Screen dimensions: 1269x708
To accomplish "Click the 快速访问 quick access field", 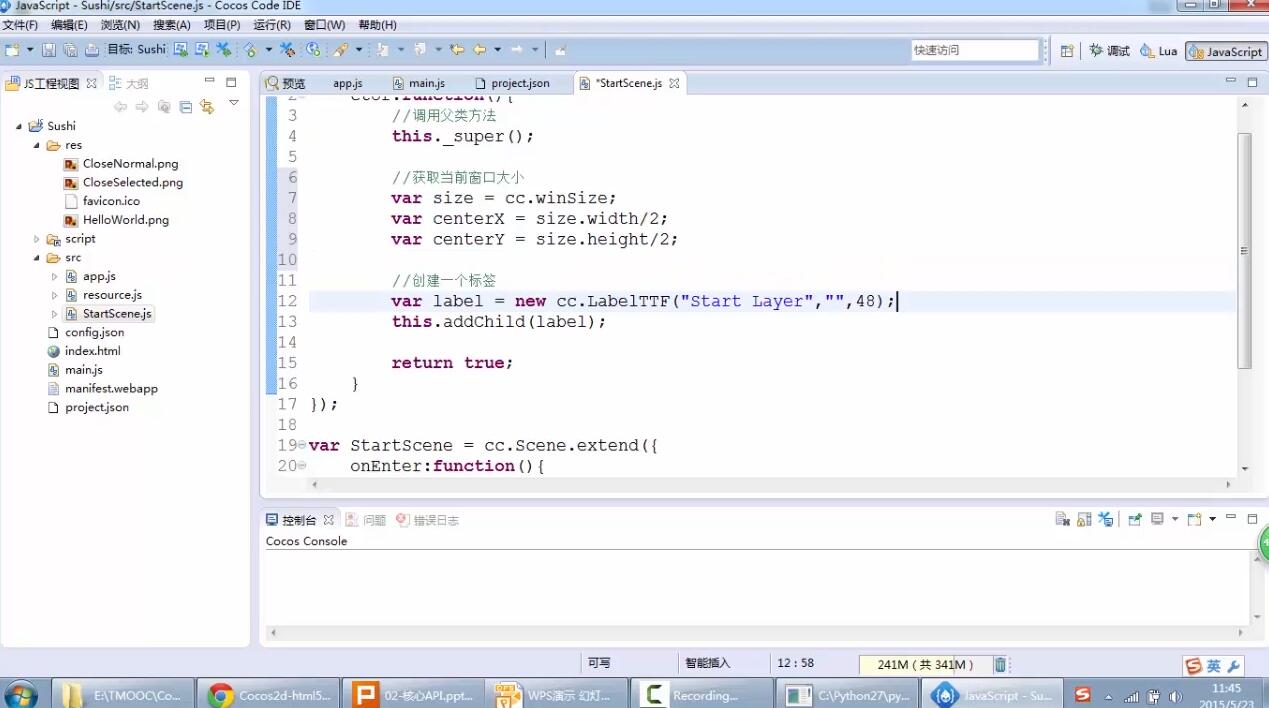I will pos(974,50).
